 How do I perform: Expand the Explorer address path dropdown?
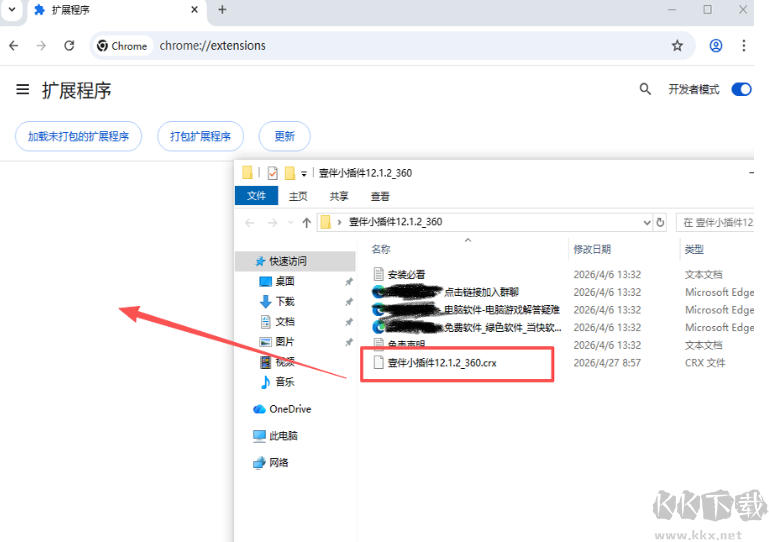click(x=646, y=223)
